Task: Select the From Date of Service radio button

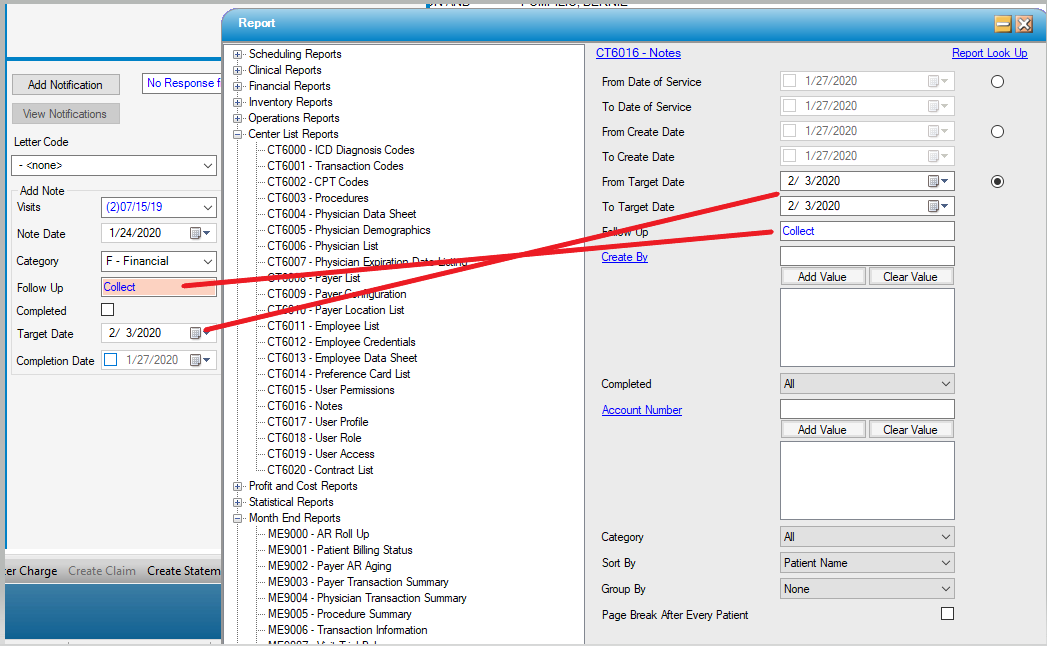Action: pos(997,82)
